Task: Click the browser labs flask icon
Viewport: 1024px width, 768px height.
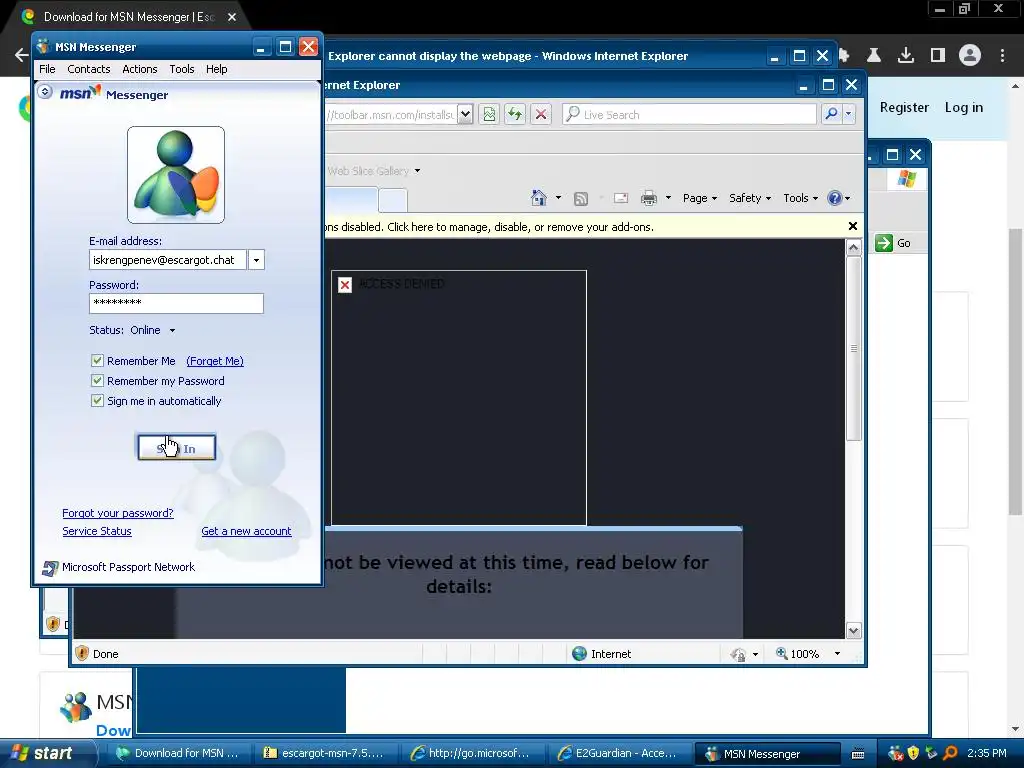Action: (873, 56)
